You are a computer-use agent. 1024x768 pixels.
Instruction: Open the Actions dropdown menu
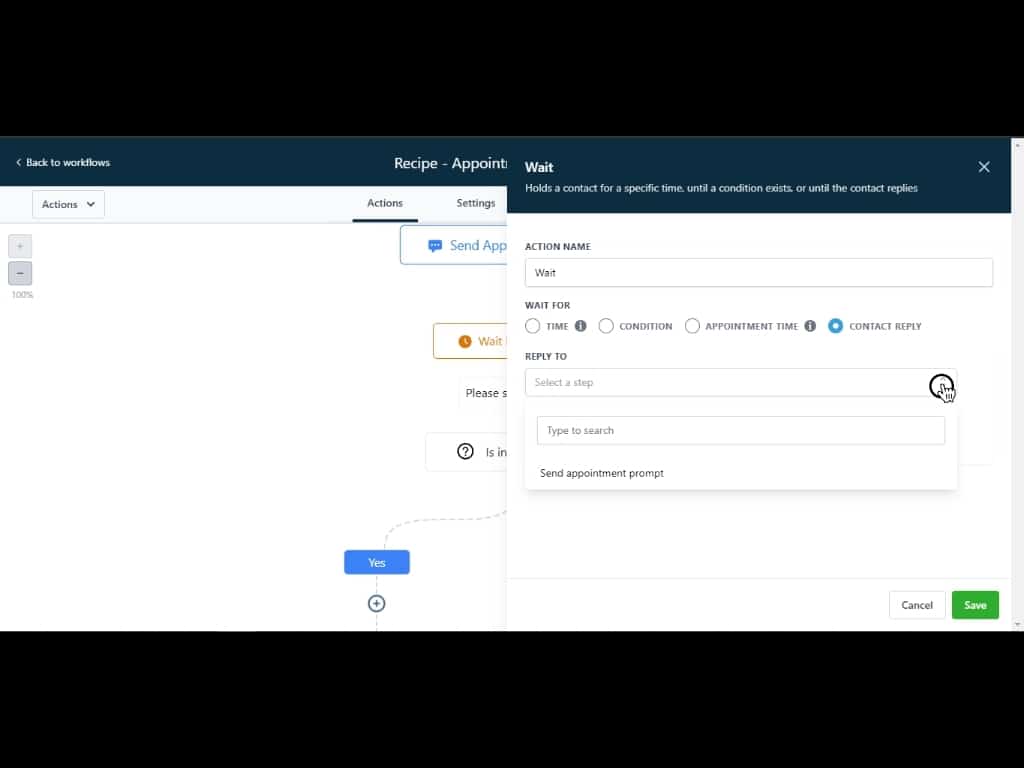point(68,204)
